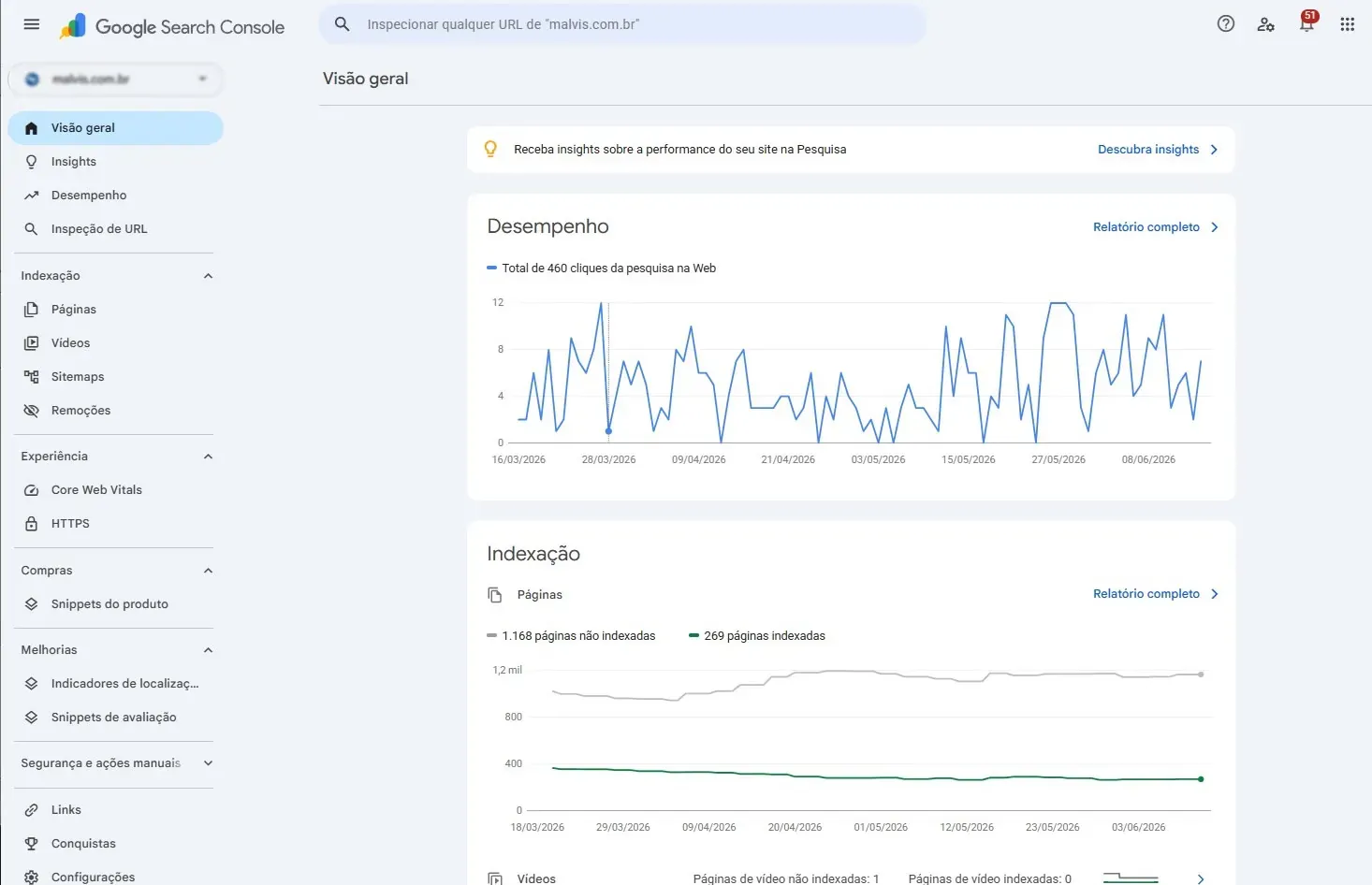
Task: Open the Help question mark icon
Action: (1226, 24)
